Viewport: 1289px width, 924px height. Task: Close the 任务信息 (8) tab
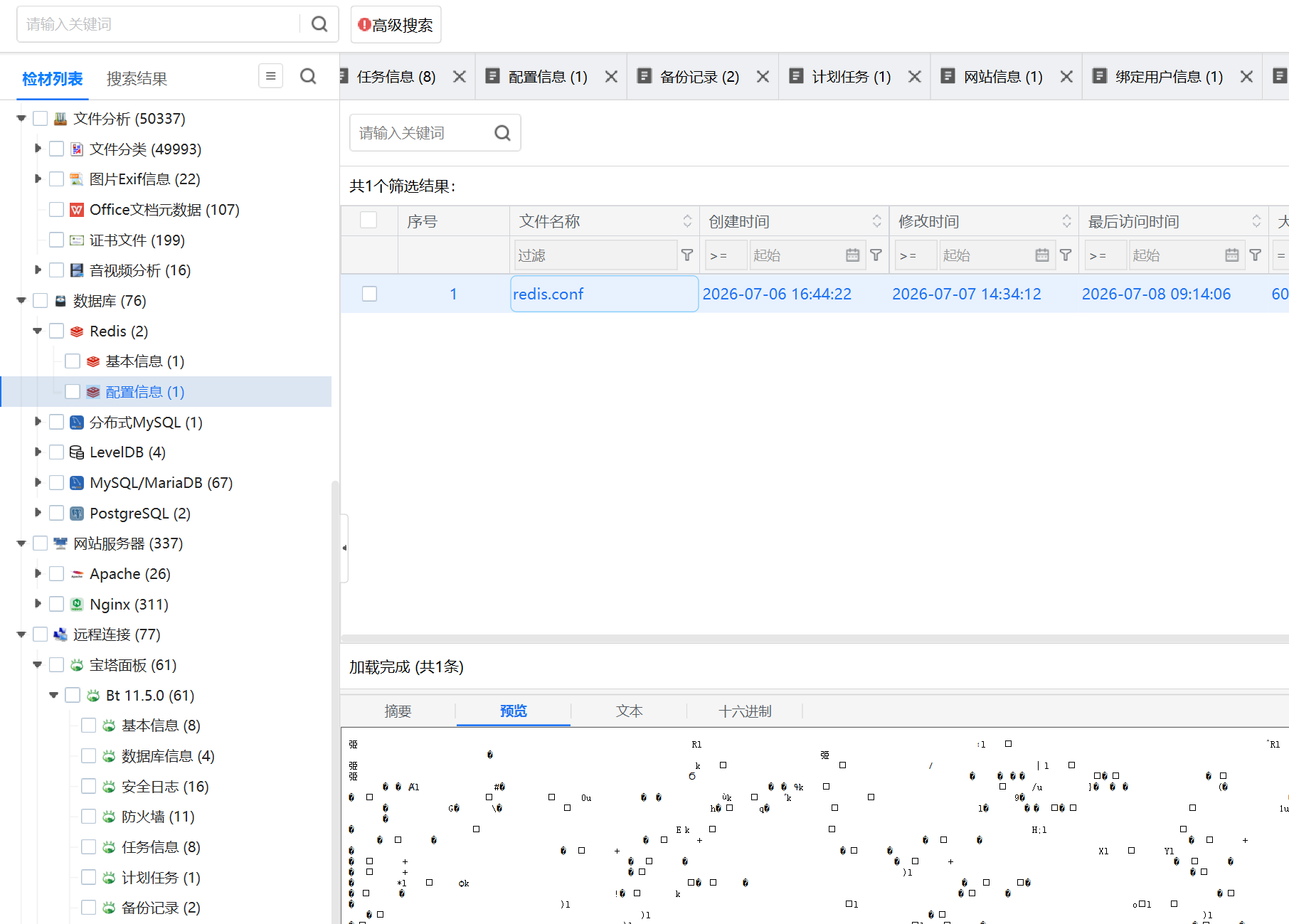(460, 77)
